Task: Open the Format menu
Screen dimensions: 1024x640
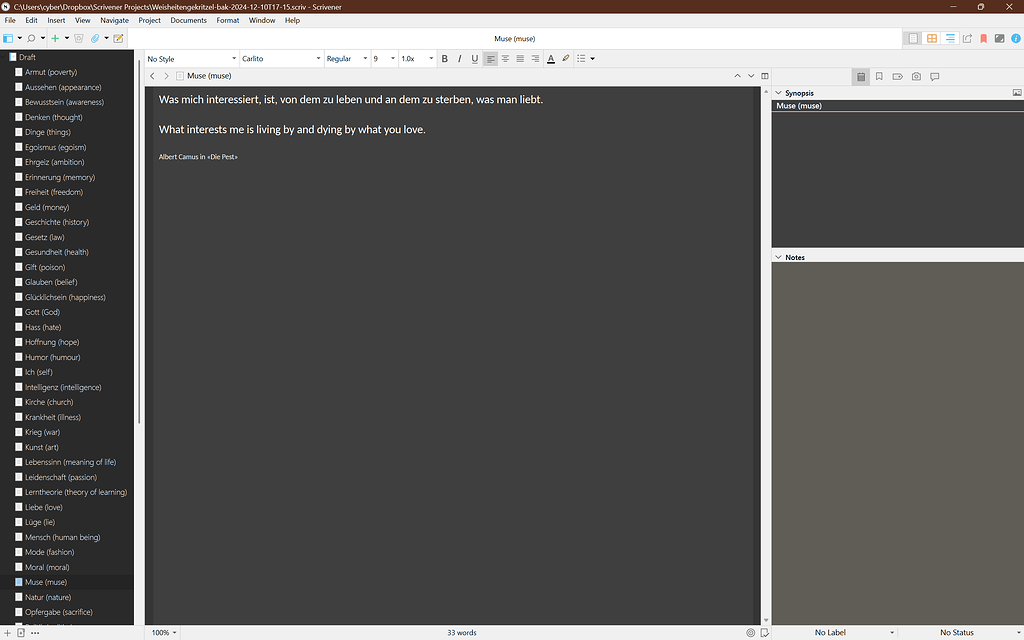Action: pyautogui.click(x=227, y=19)
